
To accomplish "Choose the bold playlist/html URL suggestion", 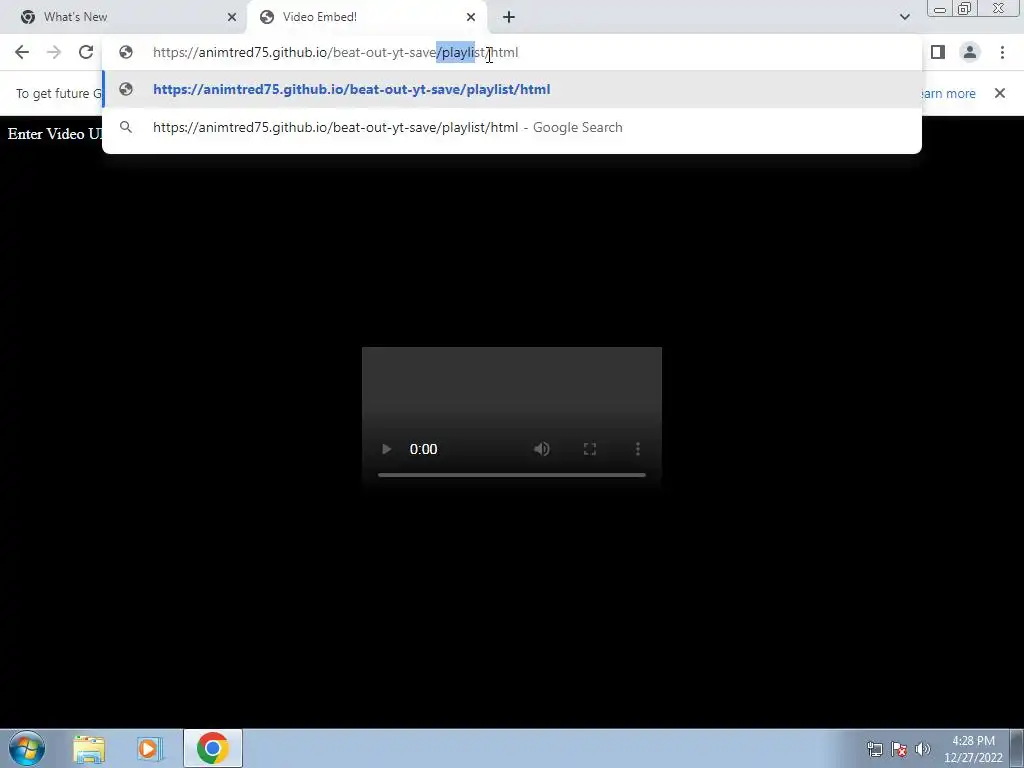I will [x=512, y=89].
